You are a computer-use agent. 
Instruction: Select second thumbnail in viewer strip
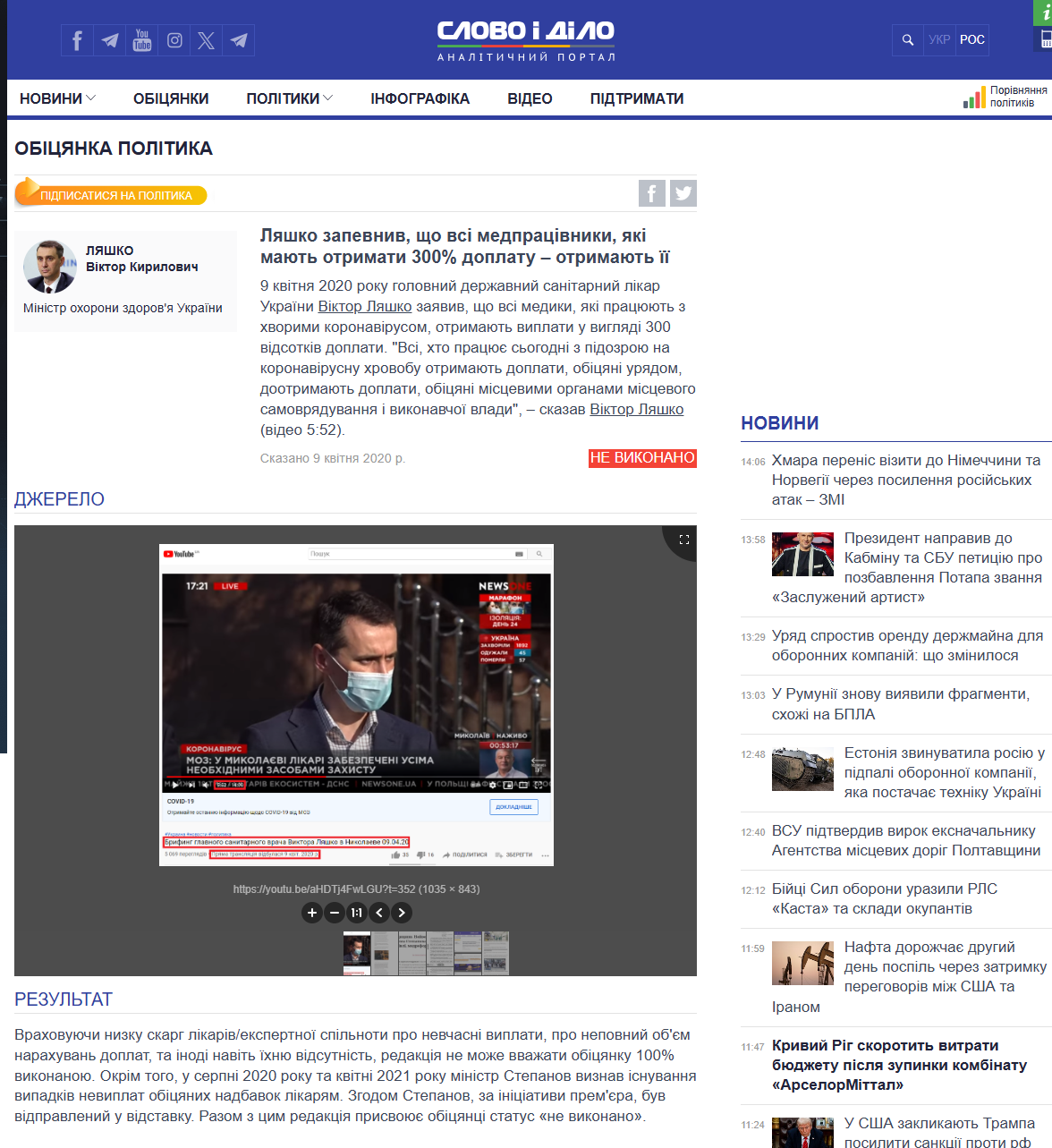tap(385, 954)
